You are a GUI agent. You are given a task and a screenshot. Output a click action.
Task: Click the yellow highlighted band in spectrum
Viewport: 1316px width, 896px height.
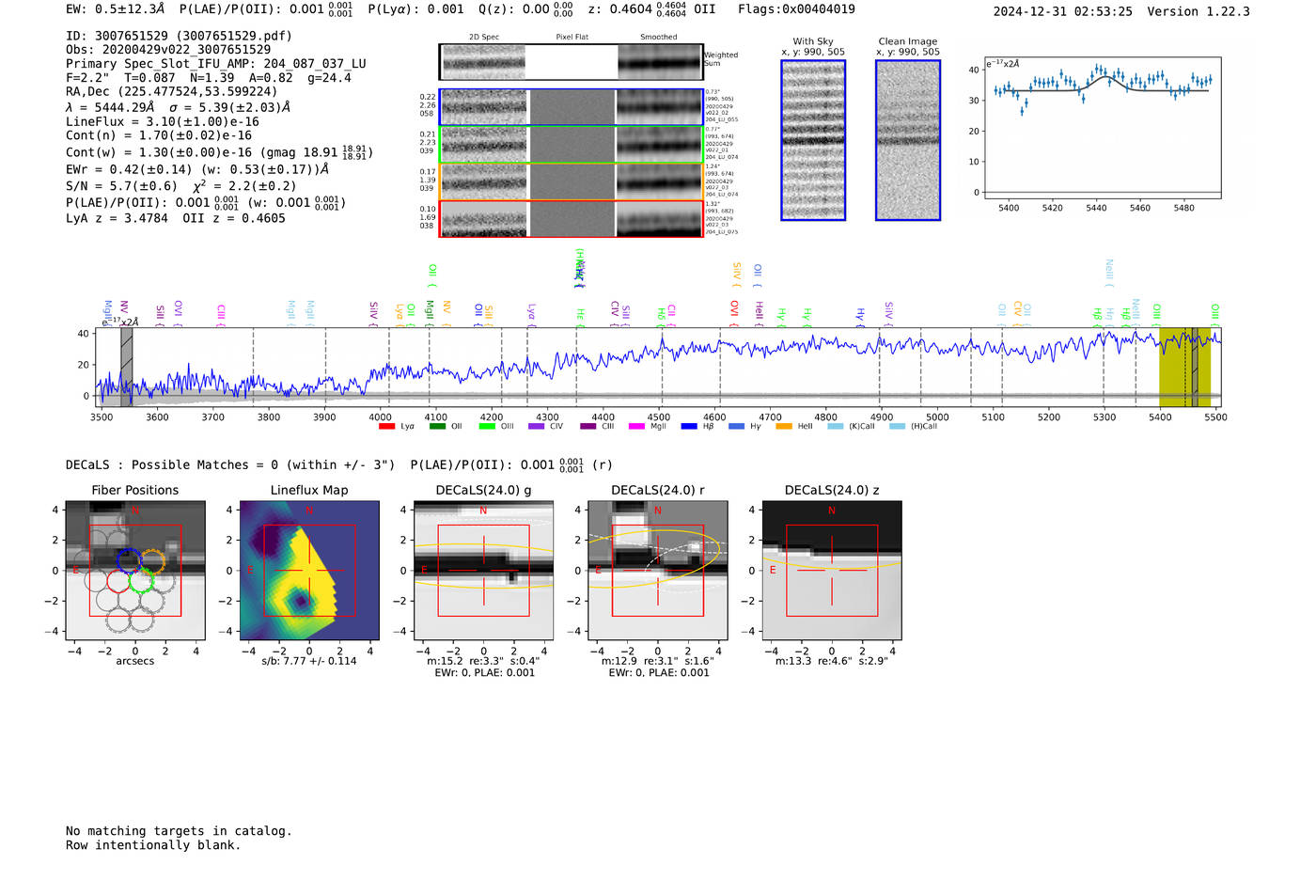(x=1185, y=368)
